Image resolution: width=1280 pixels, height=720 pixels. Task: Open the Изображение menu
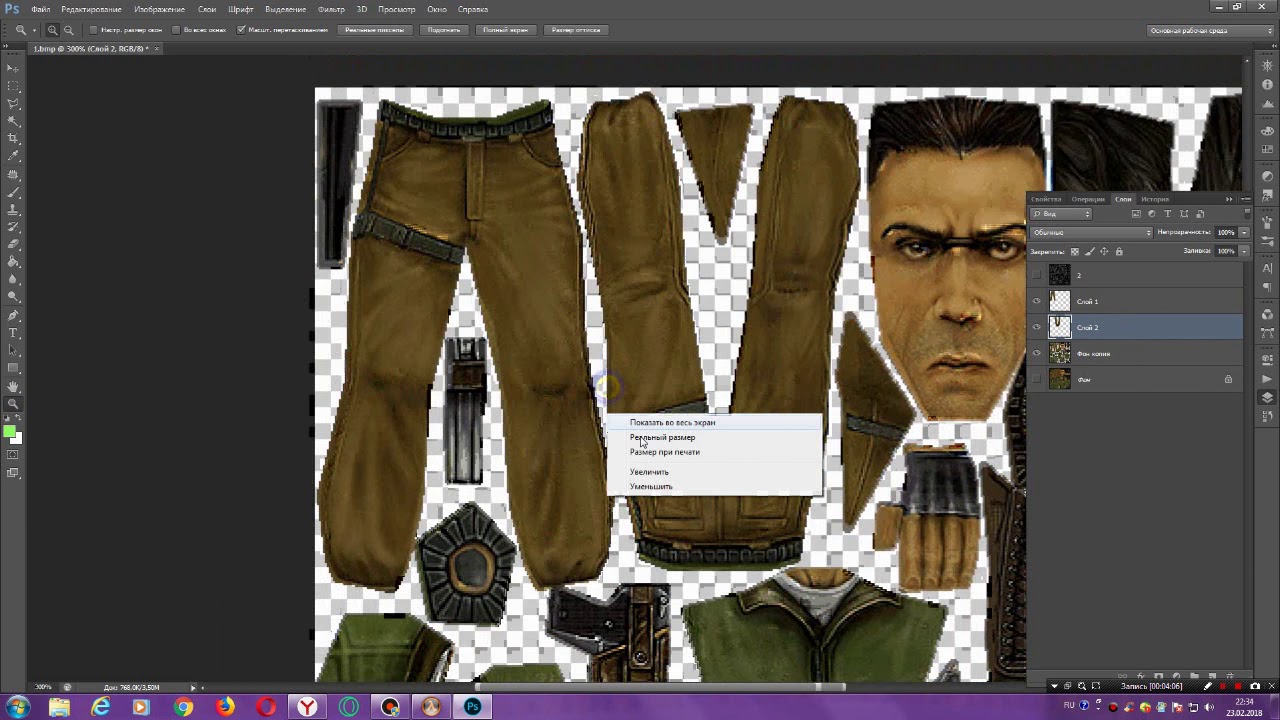(159, 9)
